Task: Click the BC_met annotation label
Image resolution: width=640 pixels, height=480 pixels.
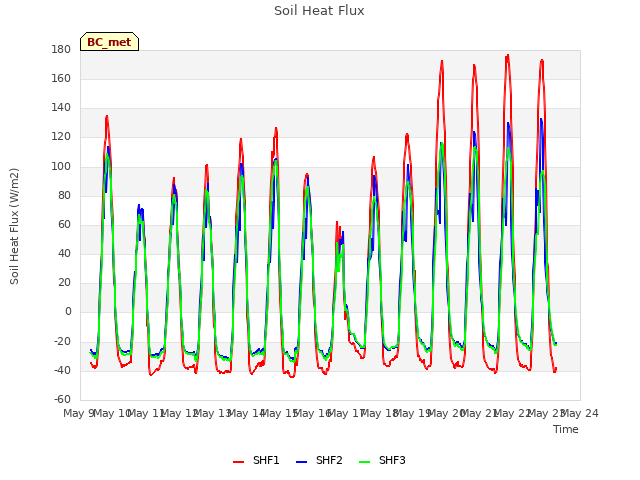Action: (x=109, y=42)
